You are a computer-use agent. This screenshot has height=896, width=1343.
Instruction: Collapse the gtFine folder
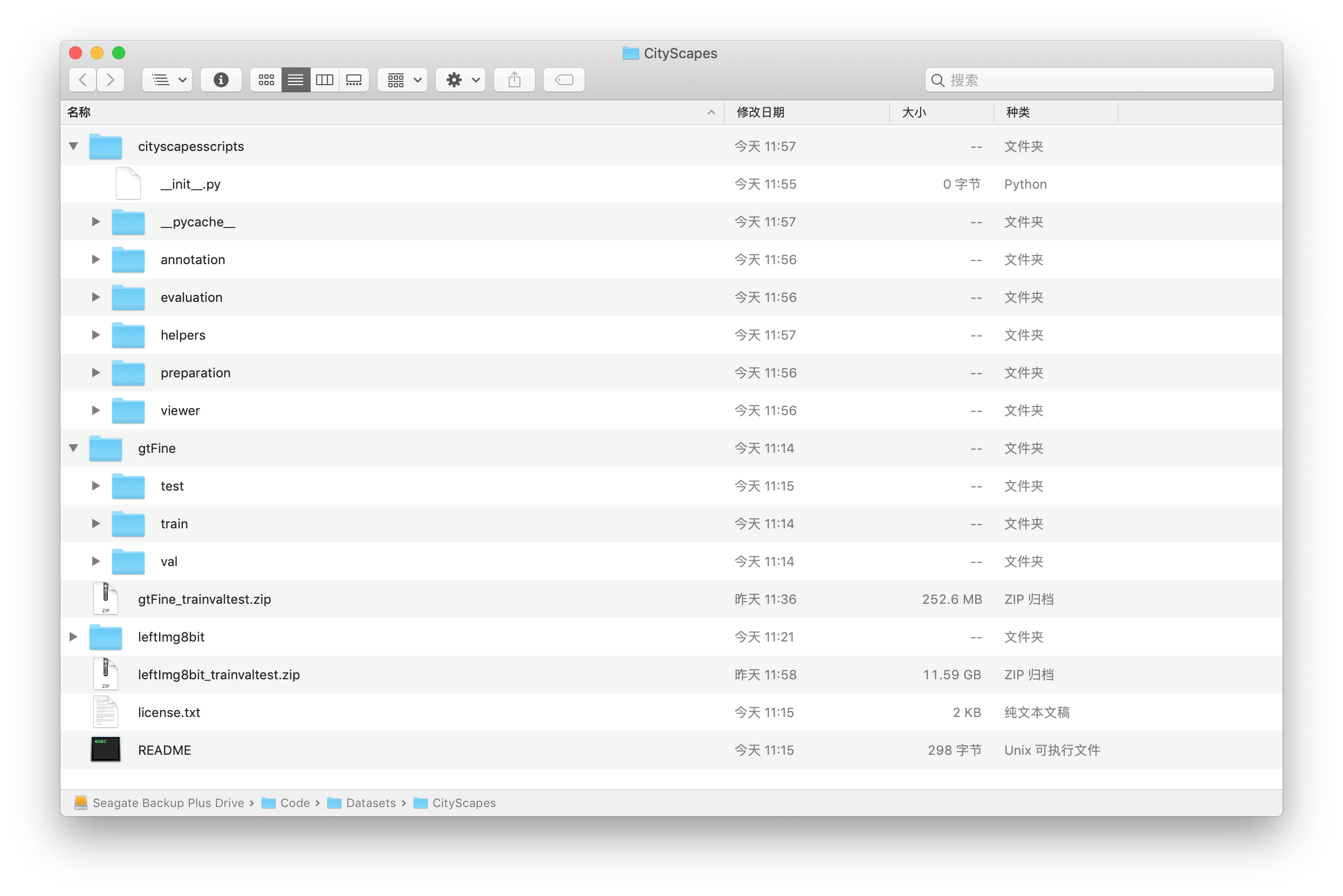pyautogui.click(x=74, y=448)
